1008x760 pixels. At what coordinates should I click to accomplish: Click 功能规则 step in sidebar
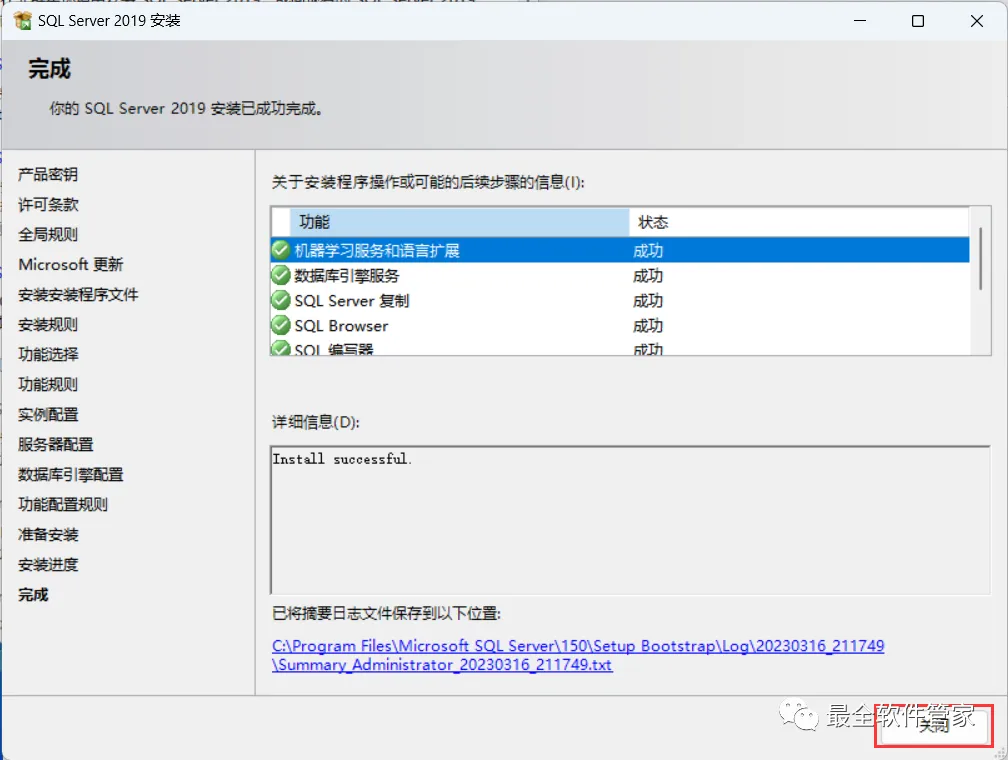coord(48,385)
